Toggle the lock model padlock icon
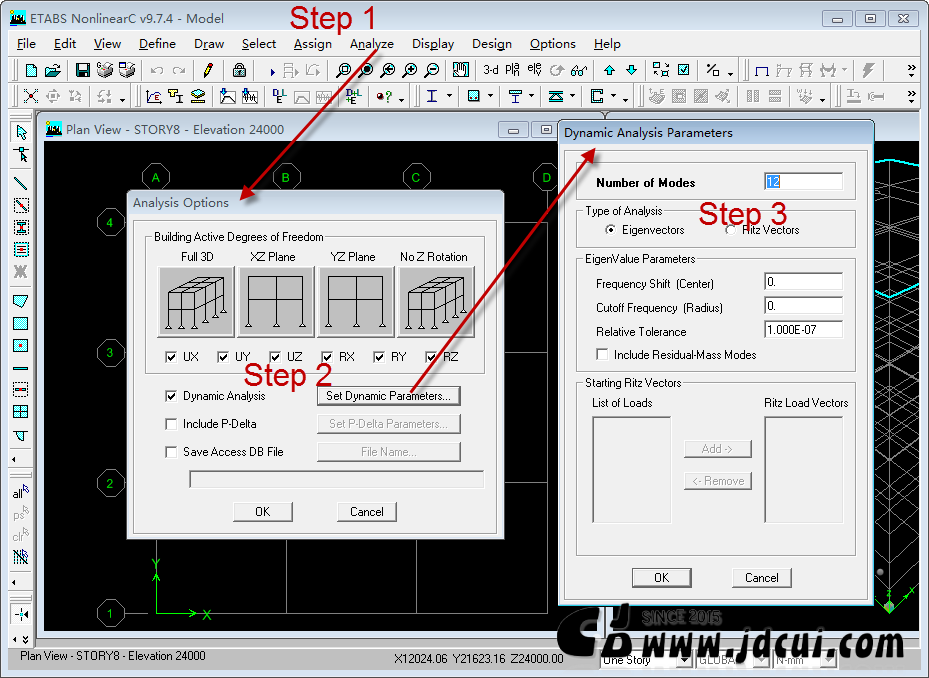Image resolution: width=929 pixels, height=678 pixels. 239,71
